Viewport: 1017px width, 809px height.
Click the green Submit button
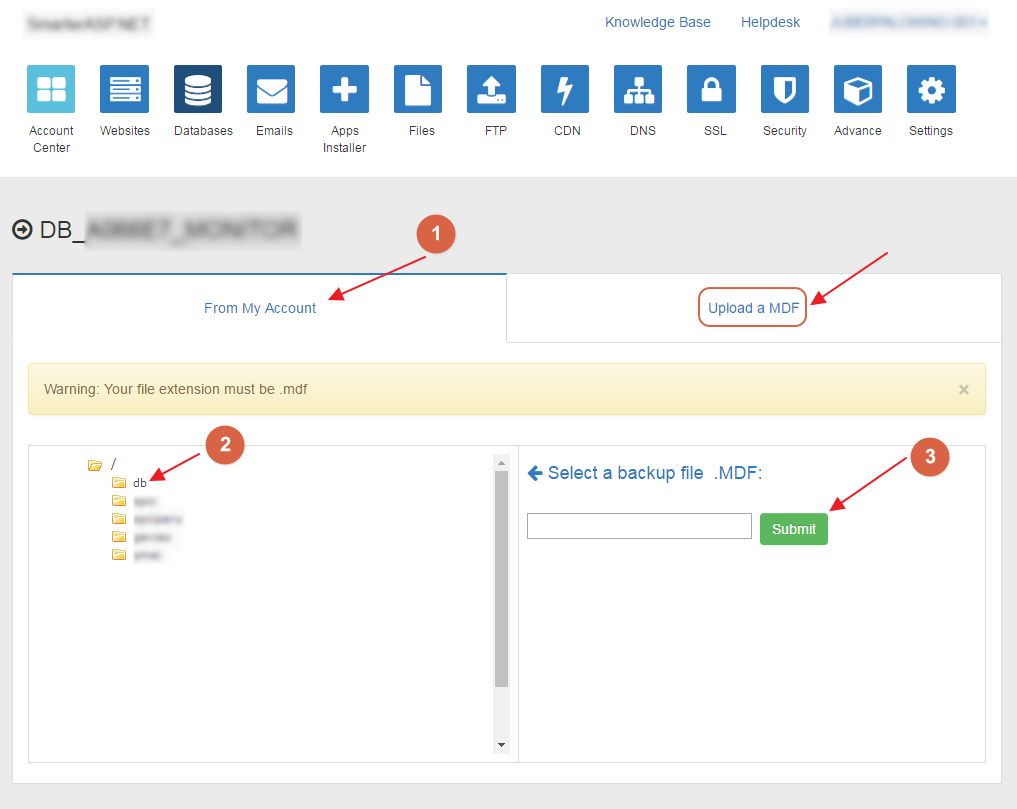[x=794, y=529]
